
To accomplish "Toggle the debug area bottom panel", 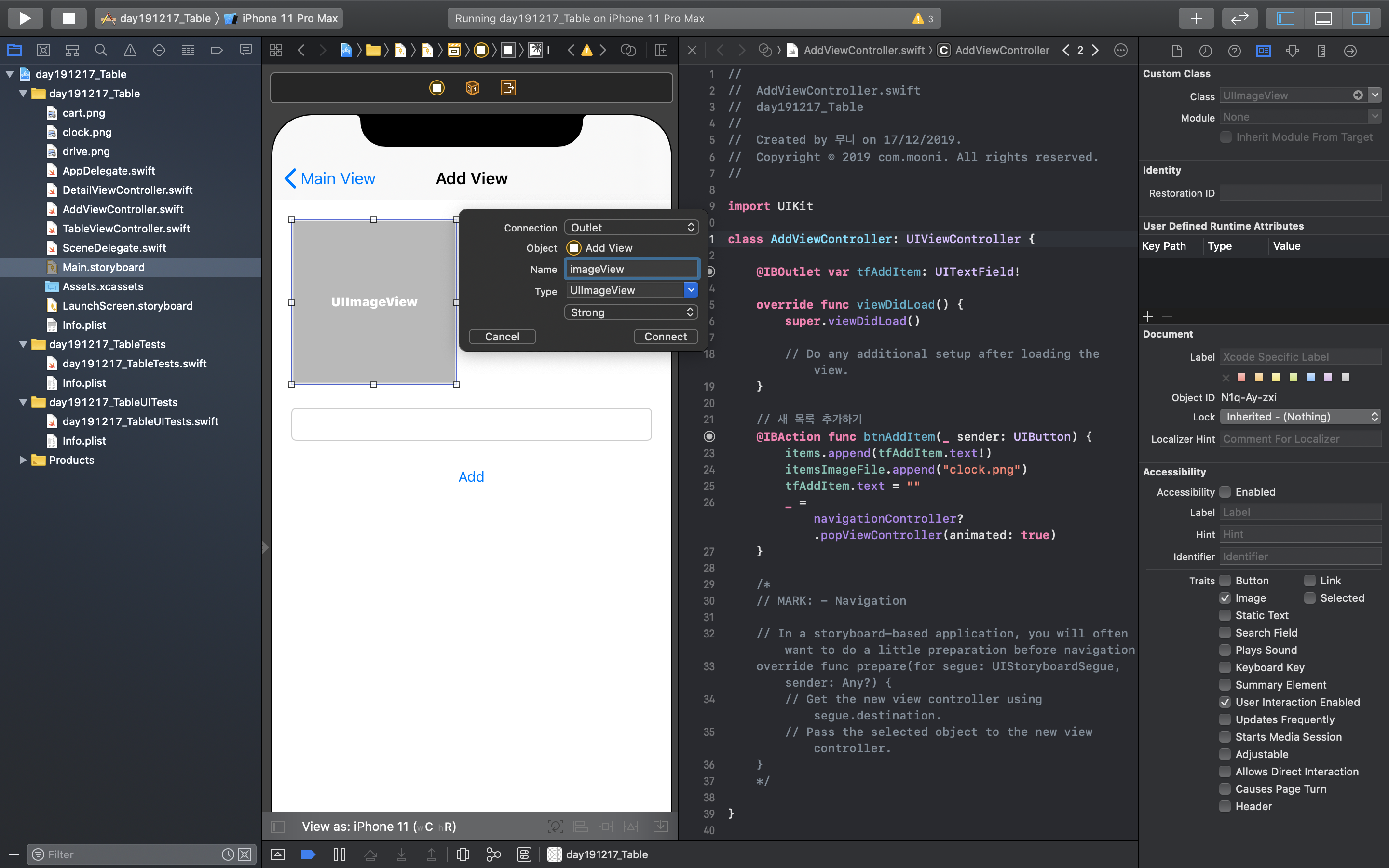I will [x=1323, y=18].
